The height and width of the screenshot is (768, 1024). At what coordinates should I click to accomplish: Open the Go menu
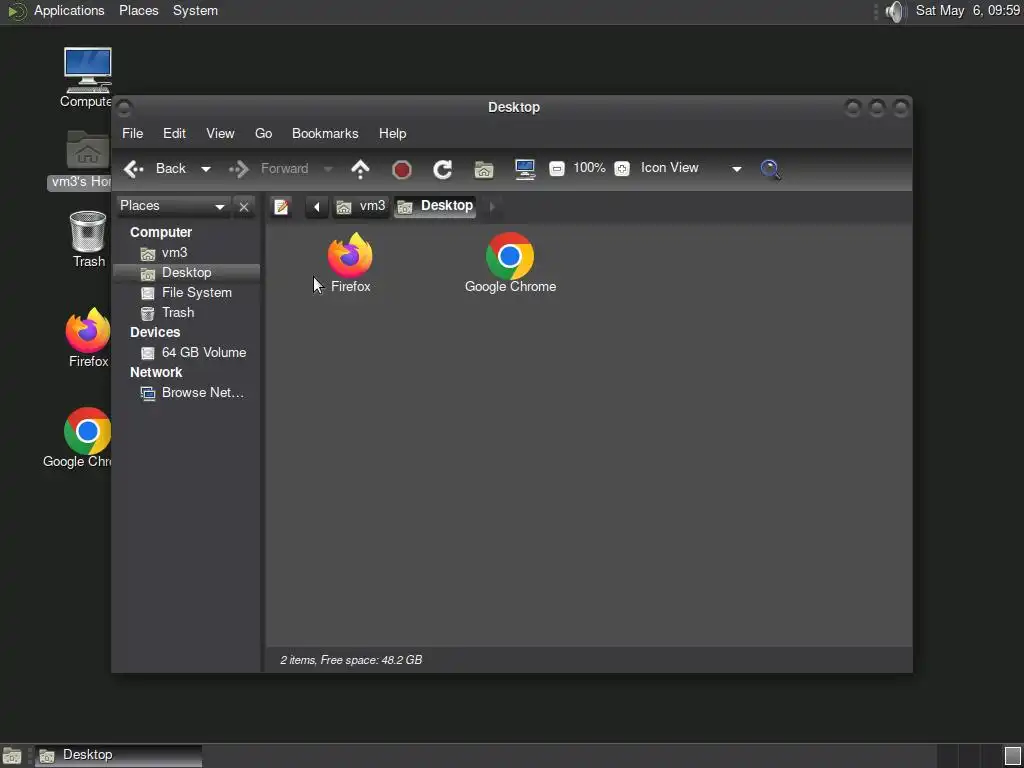(263, 133)
